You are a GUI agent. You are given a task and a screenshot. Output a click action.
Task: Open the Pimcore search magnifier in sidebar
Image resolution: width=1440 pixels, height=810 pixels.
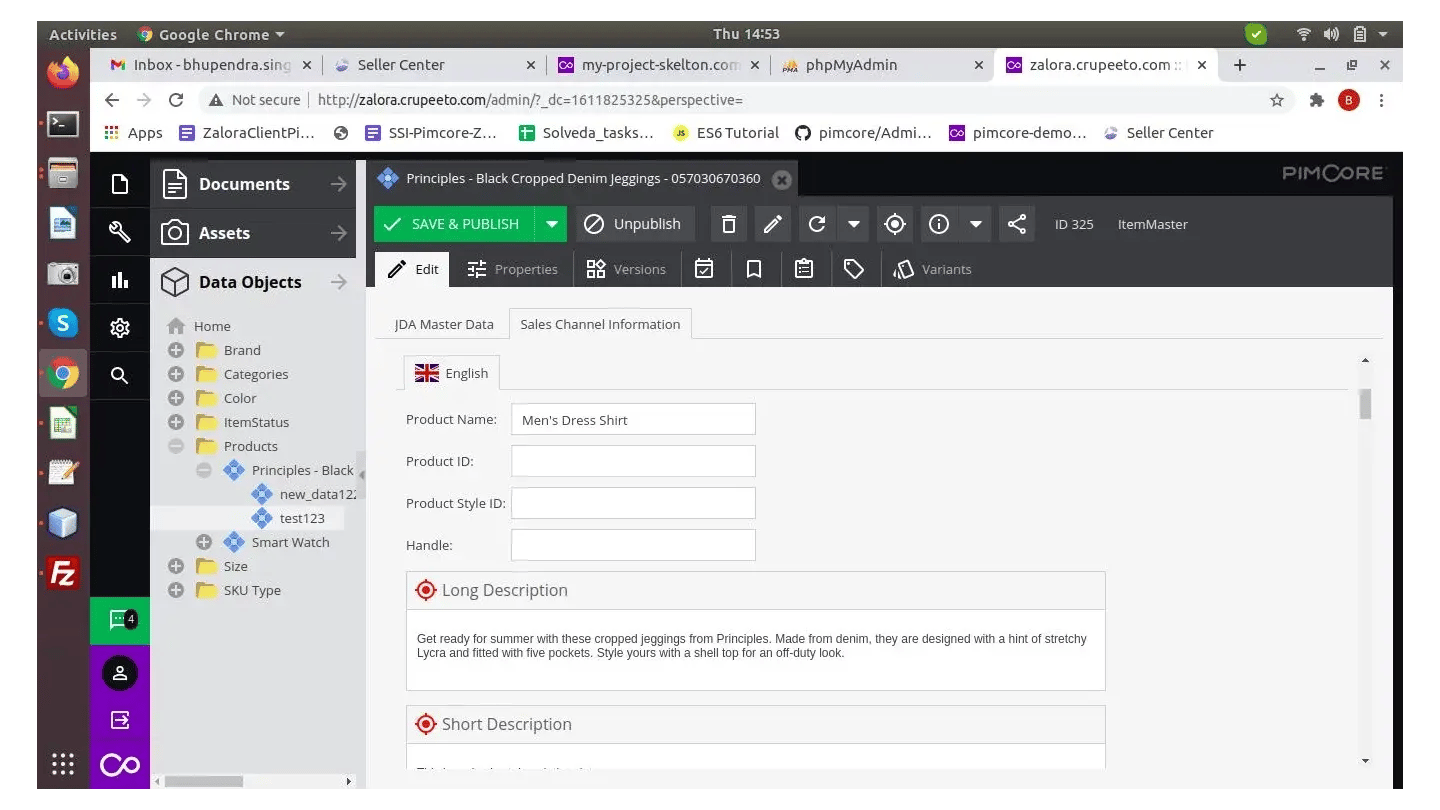120,375
